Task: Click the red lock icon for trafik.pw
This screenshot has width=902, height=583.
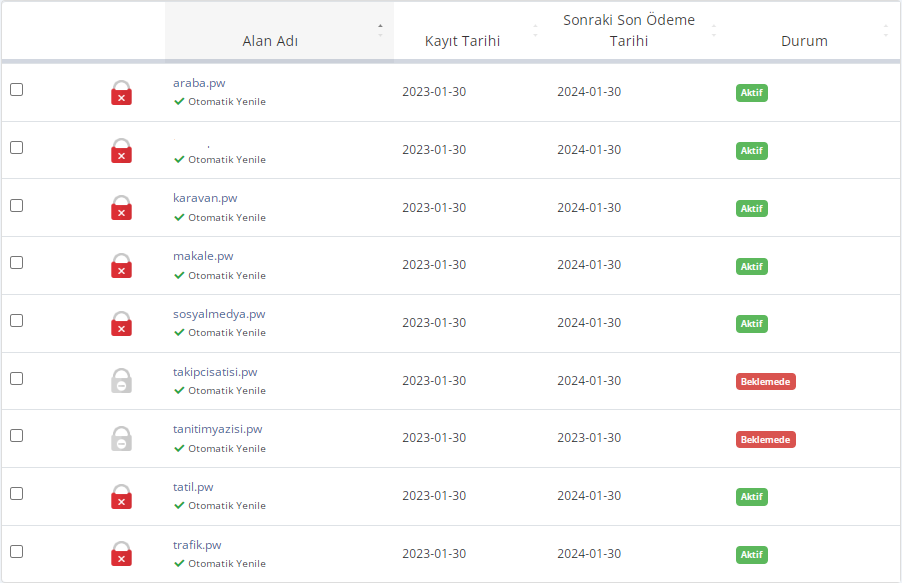Action: pyautogui.click(x=121, y=554)
